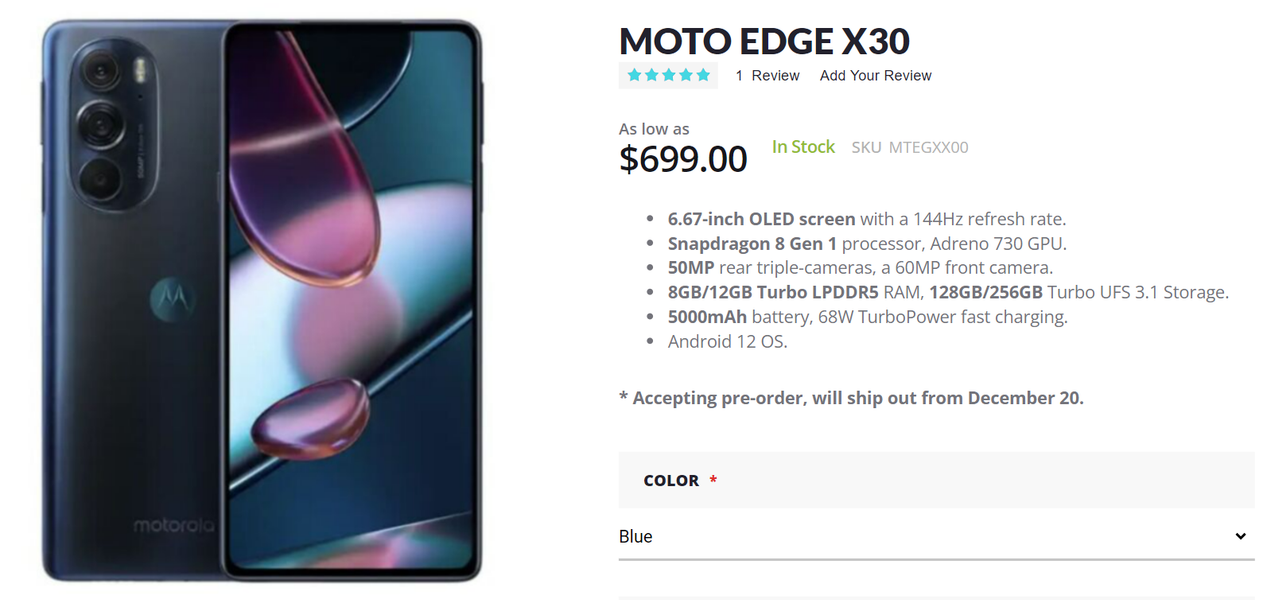Image resolution: width=1263 pixels, height=600 pixels.
Task: Click the pre-order shipping notice text
Action: [851, 398]
